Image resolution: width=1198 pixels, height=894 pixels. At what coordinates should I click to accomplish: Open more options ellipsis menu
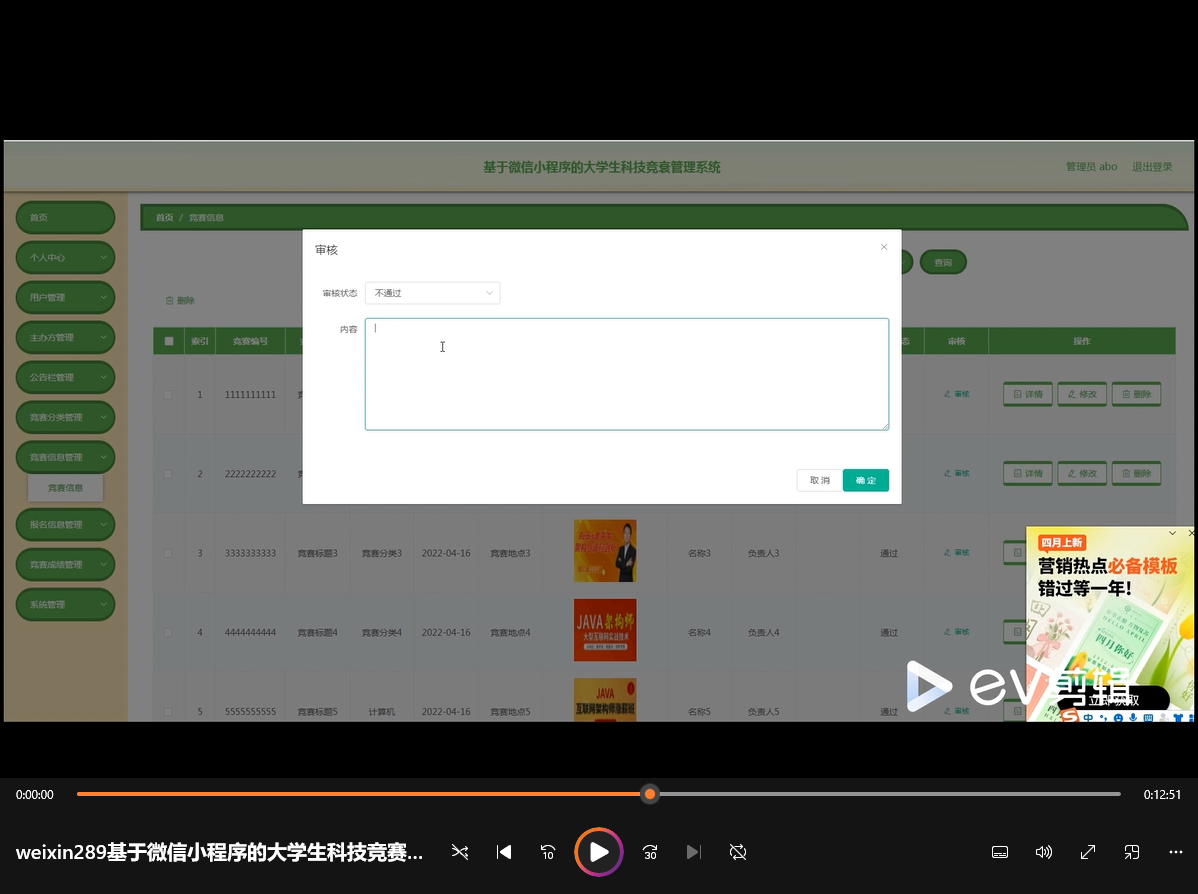pos(1176,852)
